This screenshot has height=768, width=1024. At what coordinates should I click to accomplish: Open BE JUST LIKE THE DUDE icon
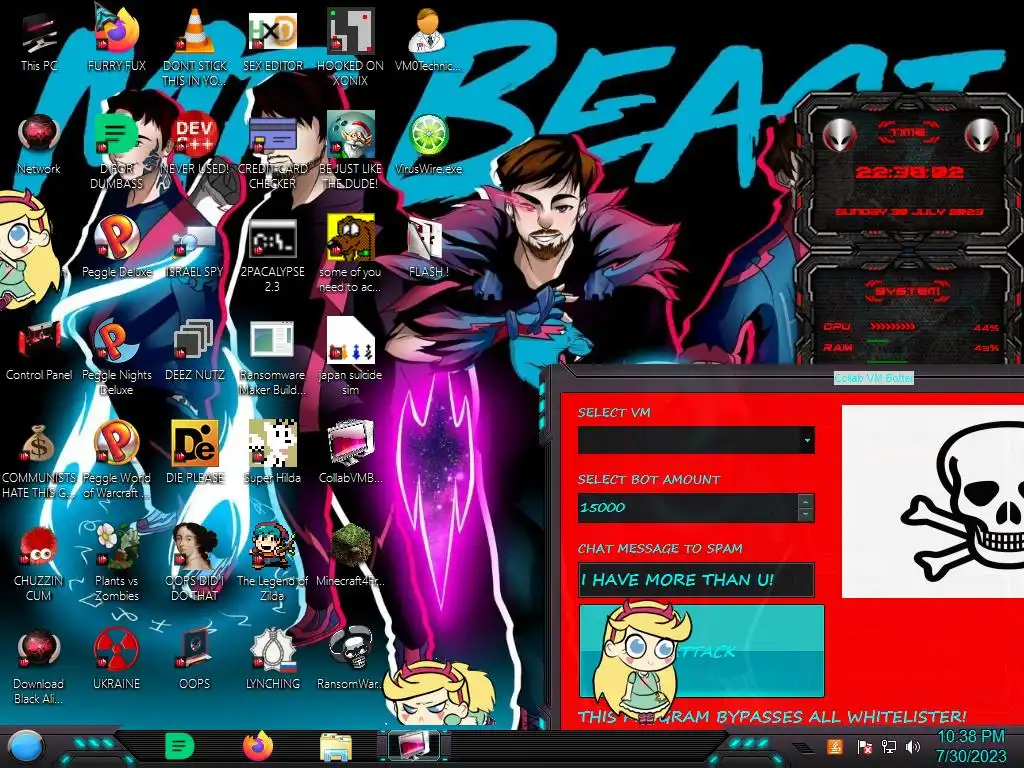tap(350, 152)
